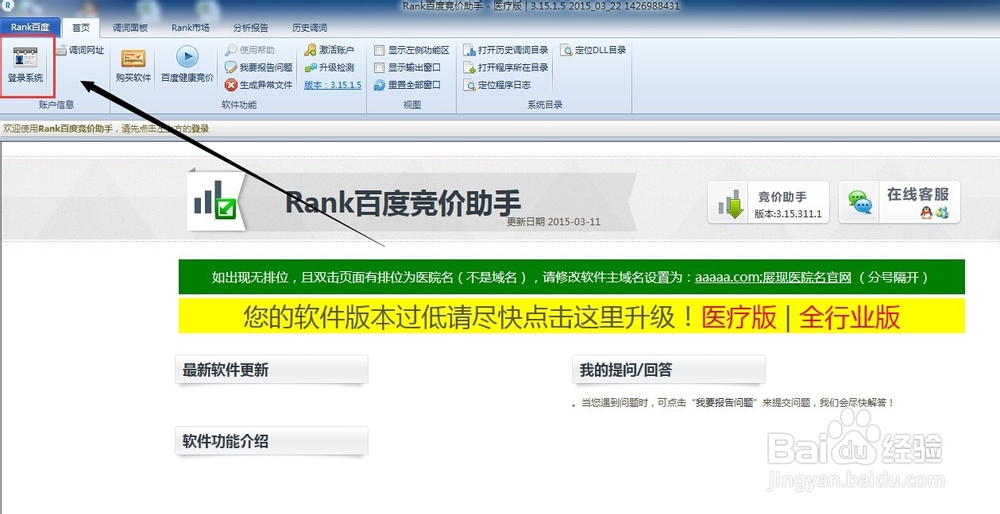
Task: Click the 登录系统 login icon
Action: tap(26, 64)
